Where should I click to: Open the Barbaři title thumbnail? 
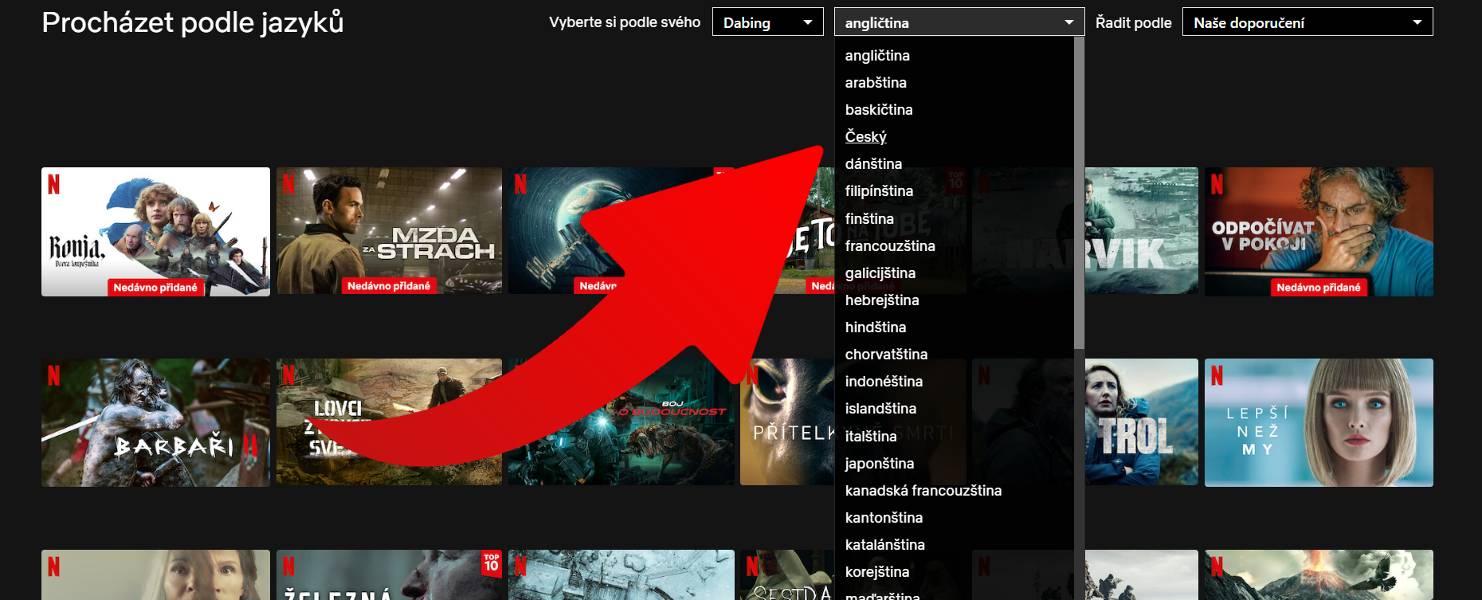[155, 423]
